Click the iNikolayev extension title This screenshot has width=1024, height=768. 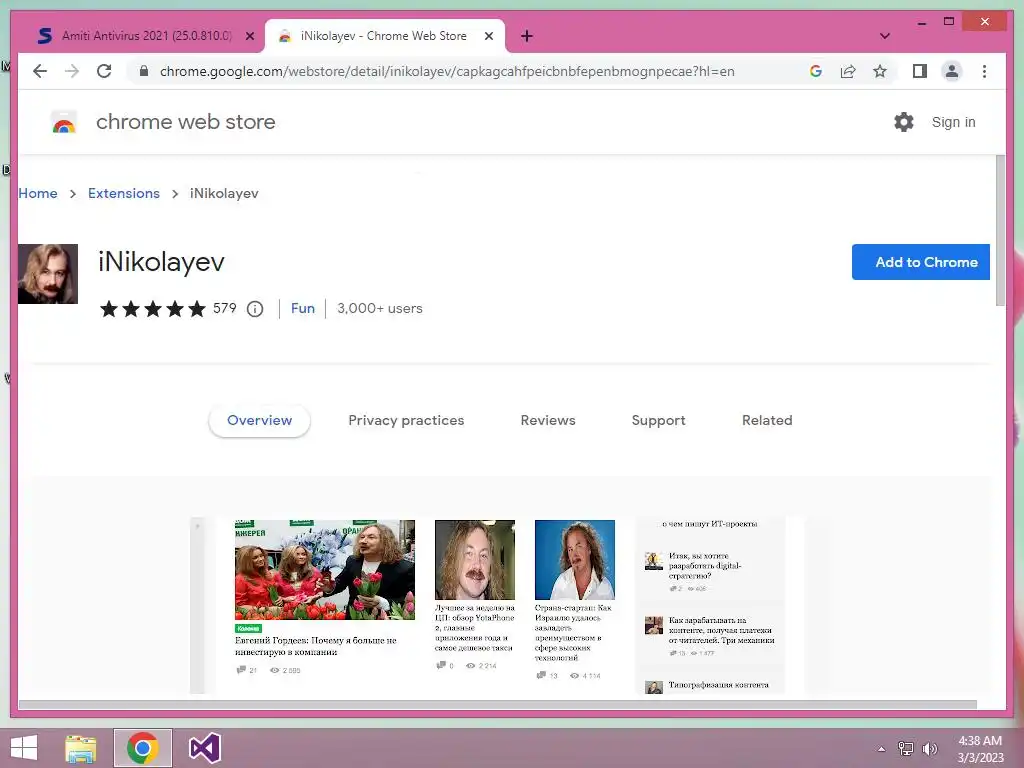161,262
